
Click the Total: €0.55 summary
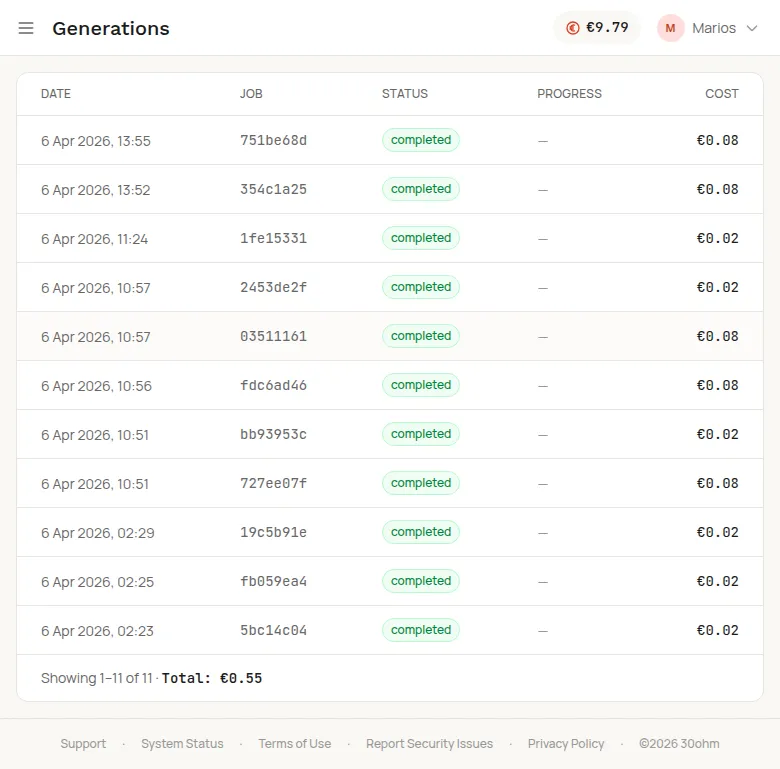(212, 678)
